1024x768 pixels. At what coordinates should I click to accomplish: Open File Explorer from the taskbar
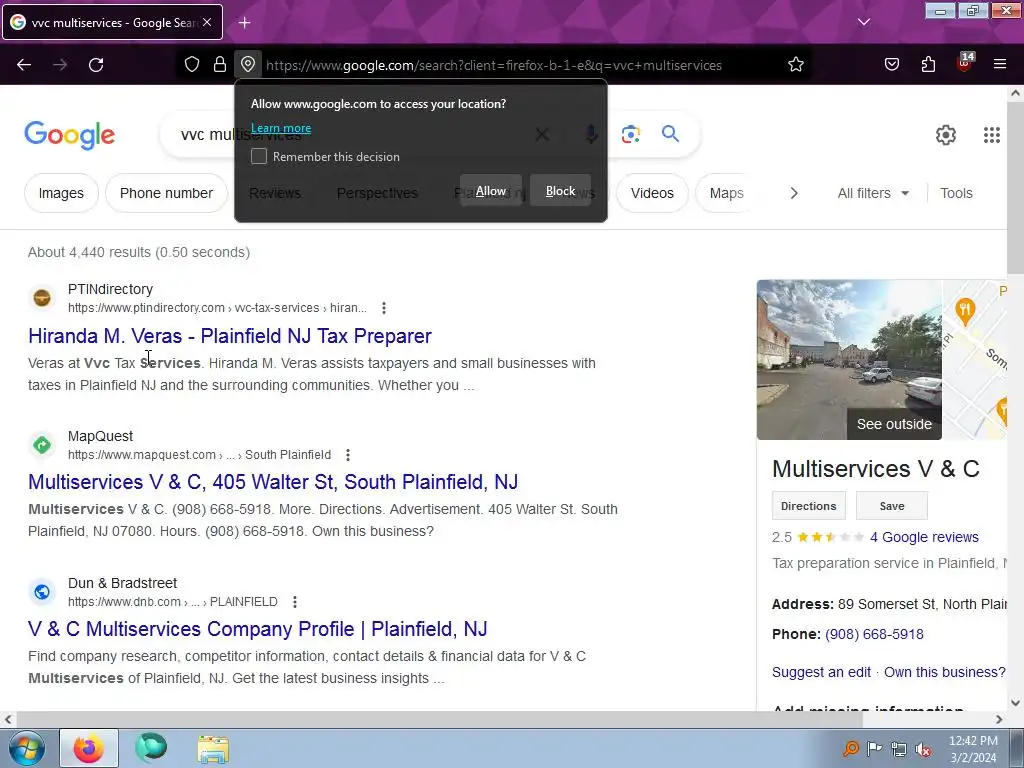coord(213,749)
